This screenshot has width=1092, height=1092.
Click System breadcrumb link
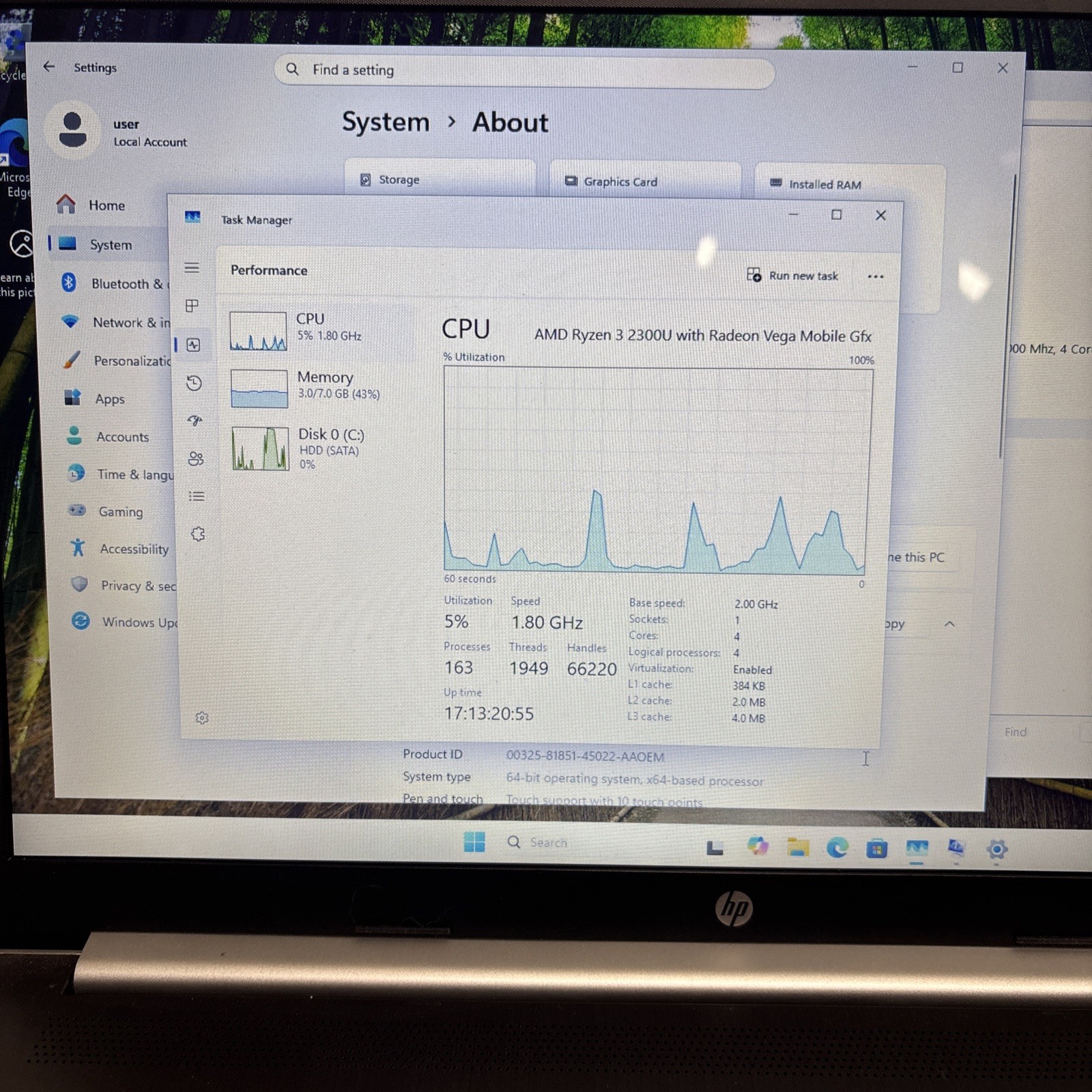pos(386,122)
